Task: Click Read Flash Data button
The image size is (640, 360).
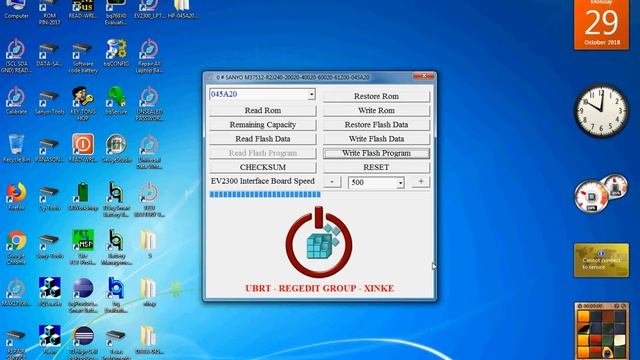Action: [x=262, y=139]
